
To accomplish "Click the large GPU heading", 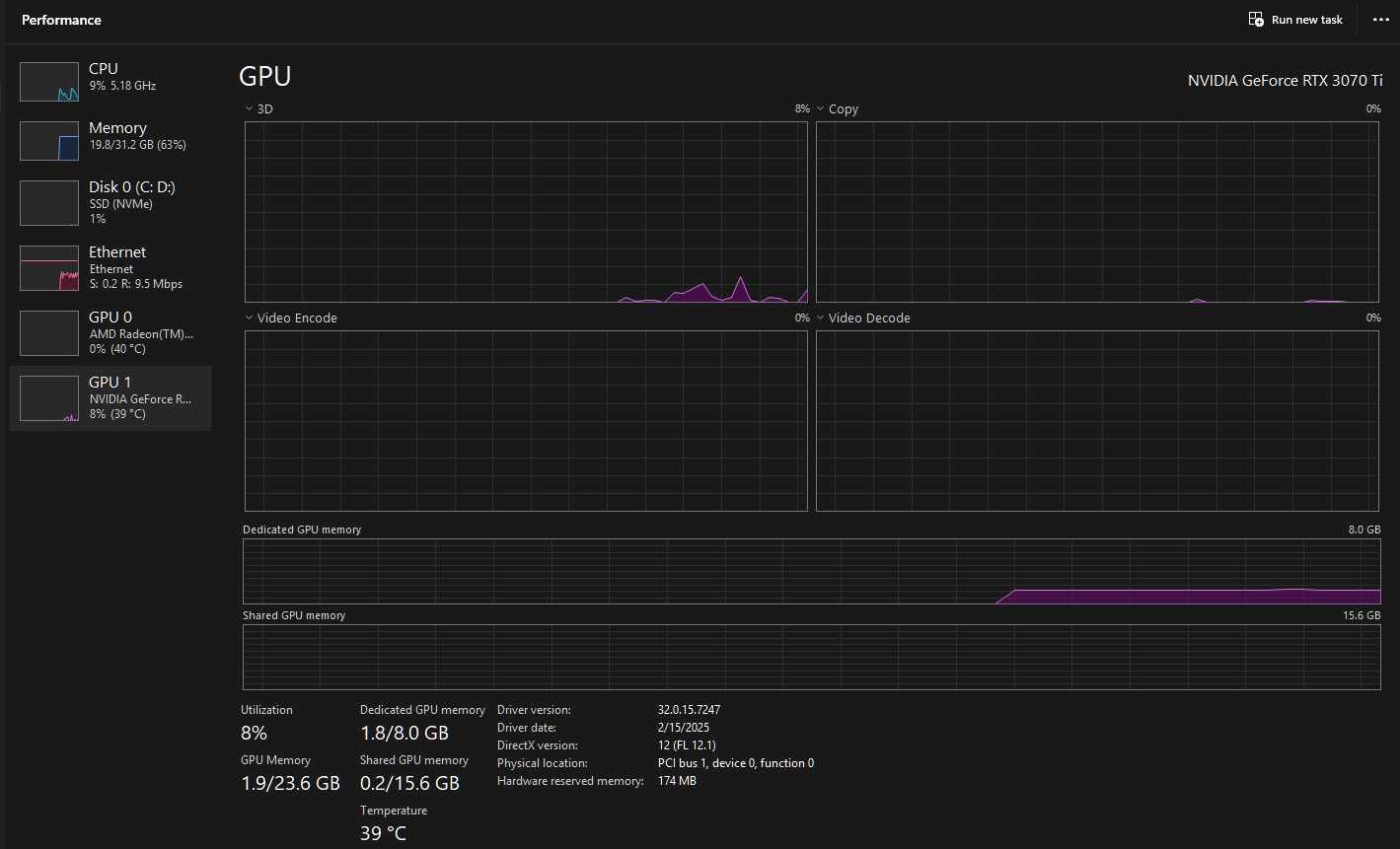I will tap(264, 77).
